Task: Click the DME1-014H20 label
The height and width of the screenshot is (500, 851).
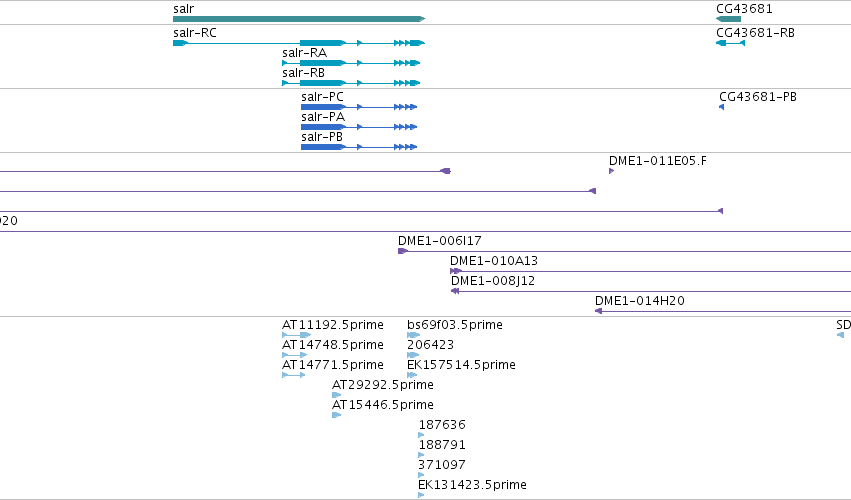Action: coord(640,301)
